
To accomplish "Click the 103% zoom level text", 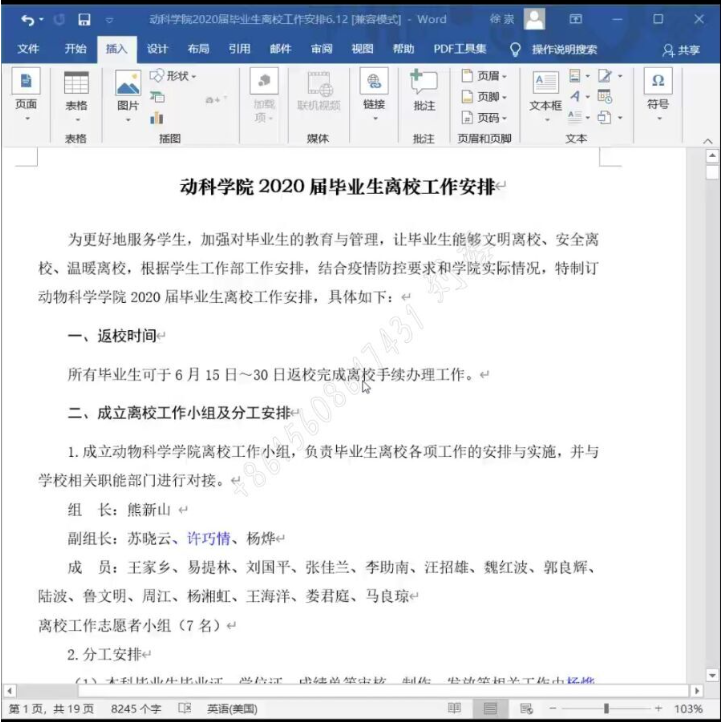I will point(688,708).
